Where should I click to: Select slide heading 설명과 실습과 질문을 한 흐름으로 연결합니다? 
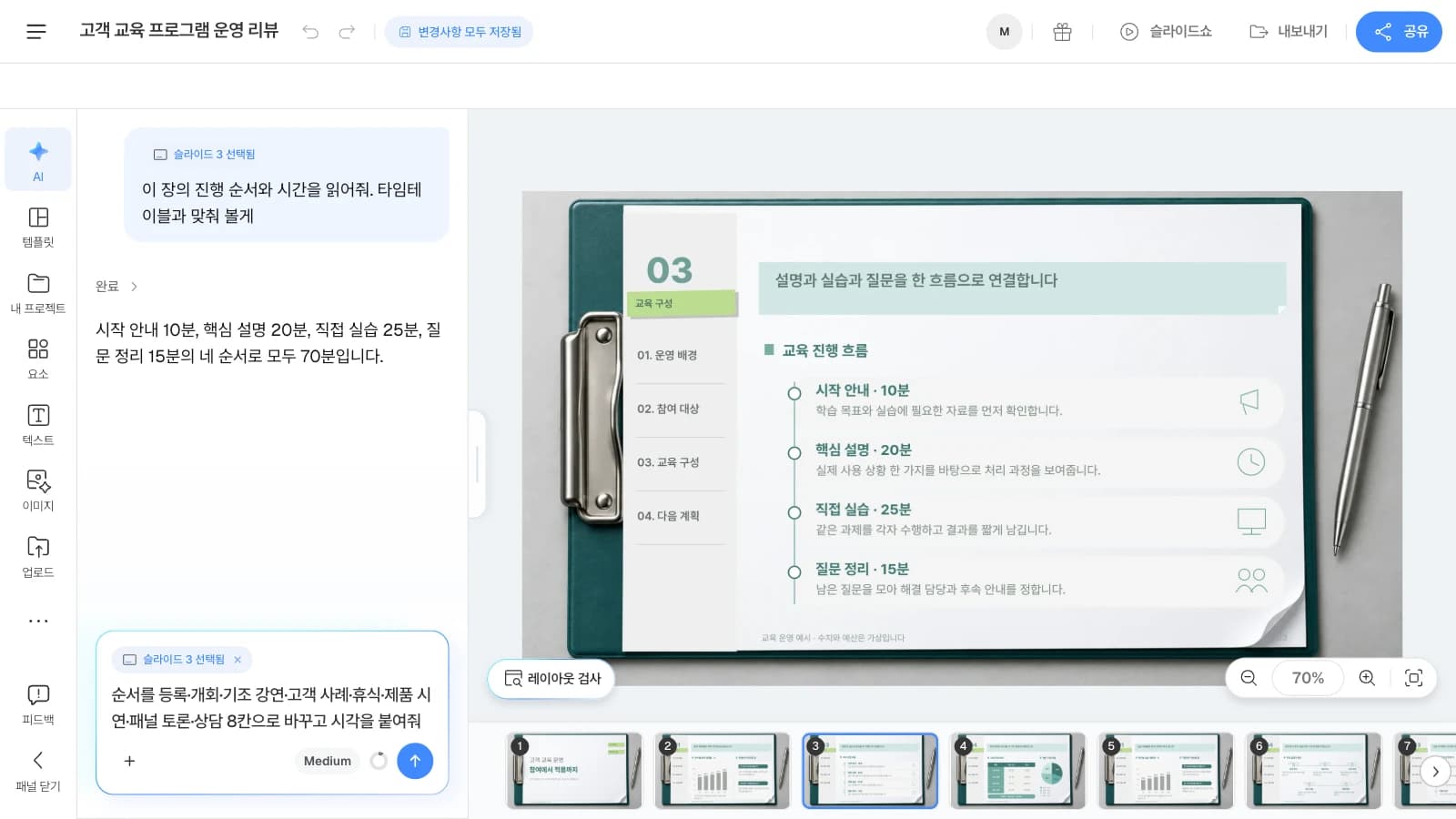tap(916, 280)
